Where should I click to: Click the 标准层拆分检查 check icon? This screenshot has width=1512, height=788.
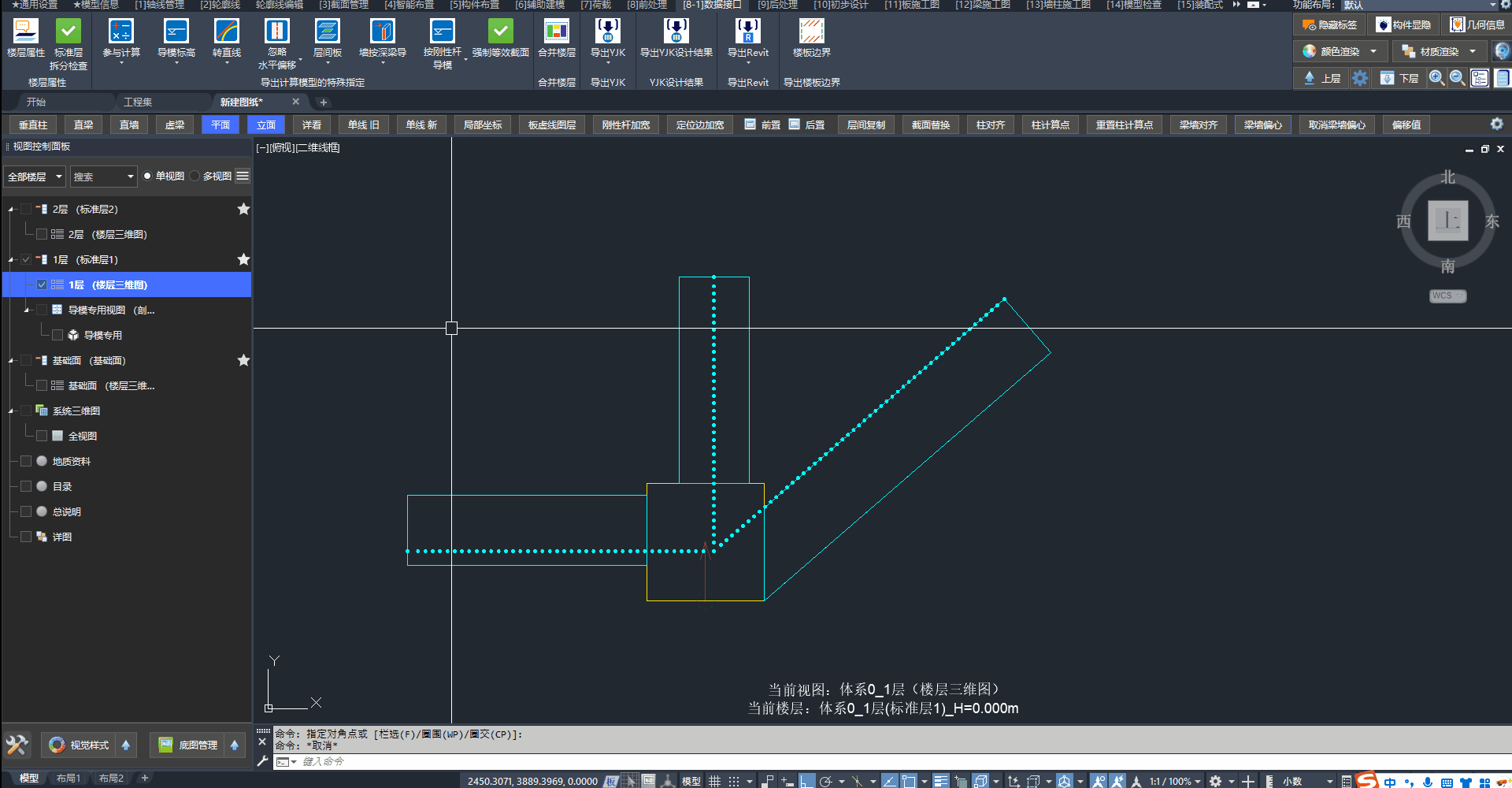pyautogui.click(x=69, y=32)
